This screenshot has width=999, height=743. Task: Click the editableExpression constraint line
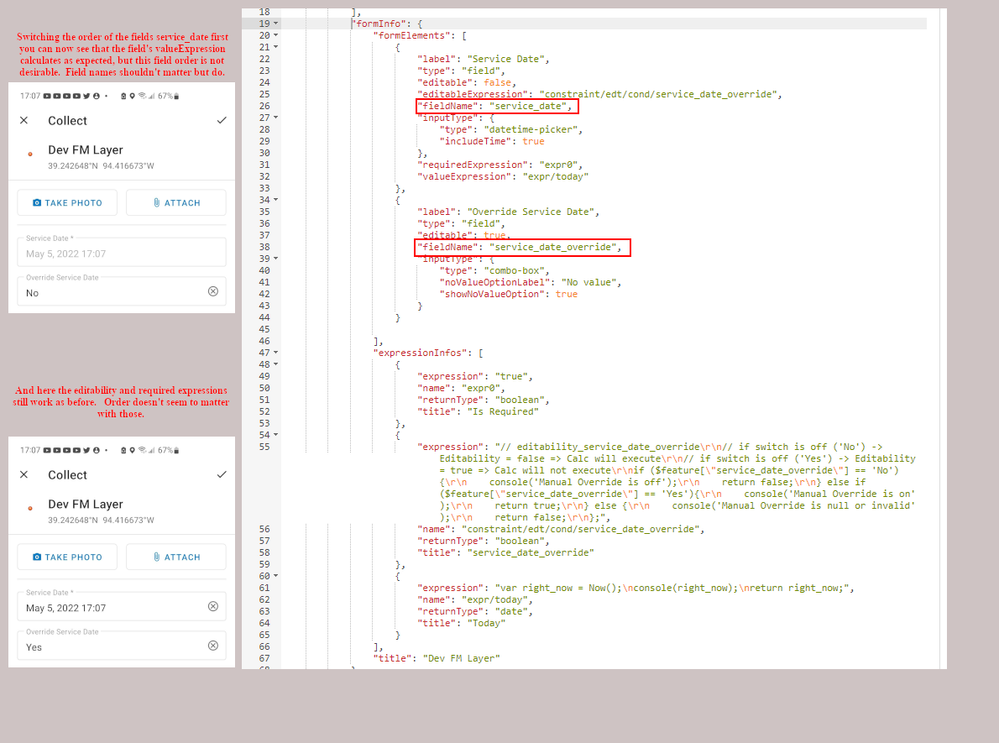600,94
